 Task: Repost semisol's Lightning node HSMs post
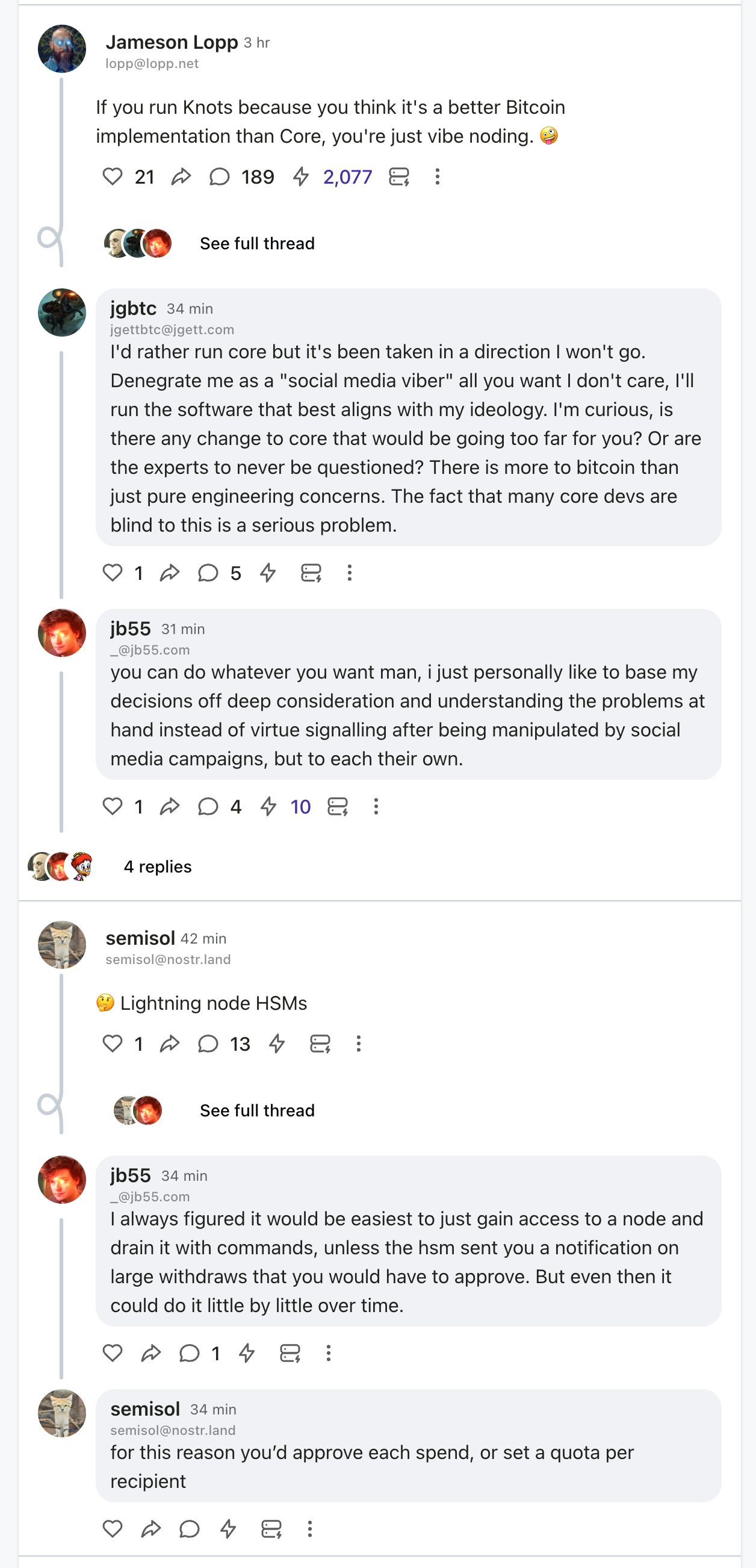point(170,1044)
